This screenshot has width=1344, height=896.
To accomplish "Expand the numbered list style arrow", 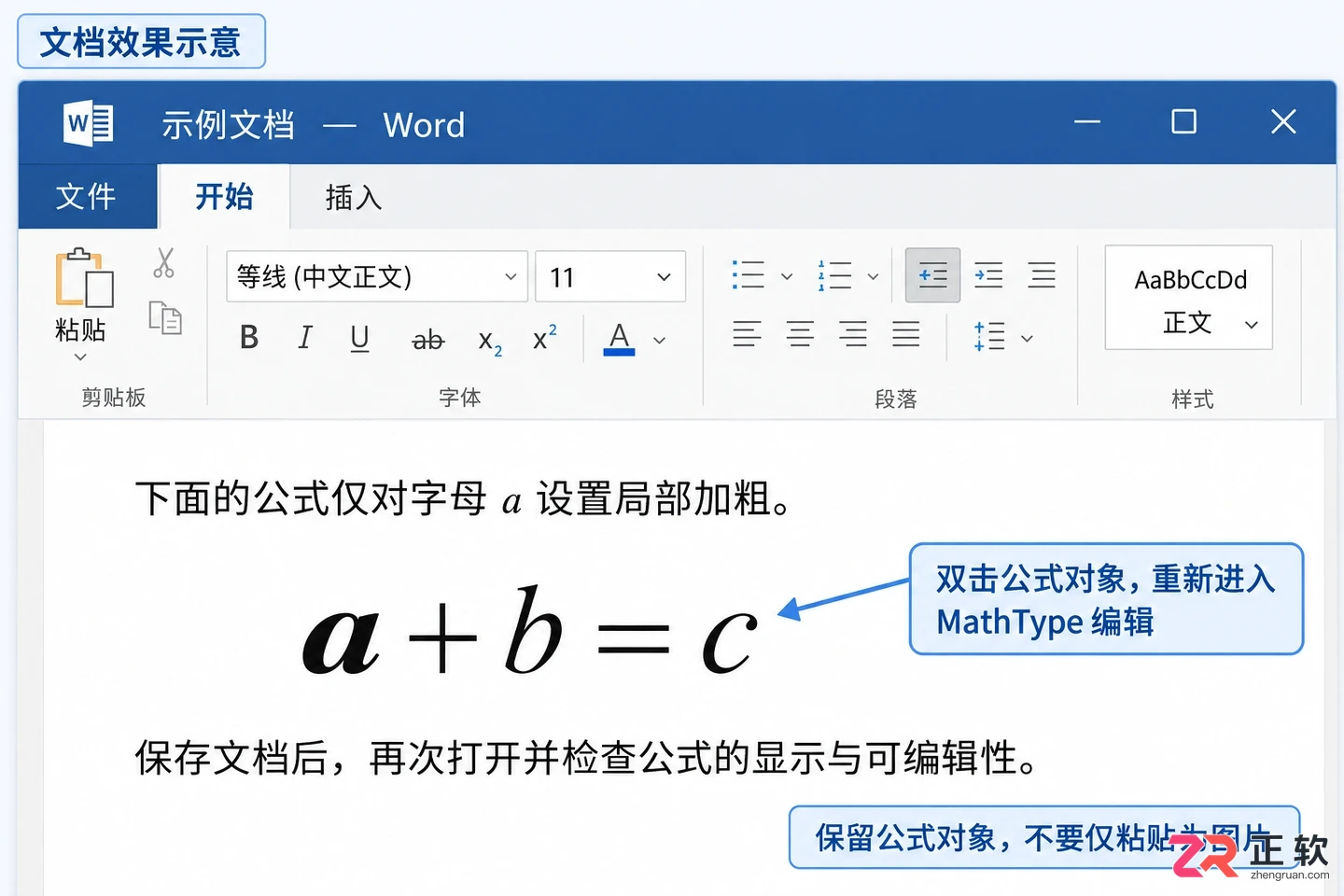I will pos(873,276).
